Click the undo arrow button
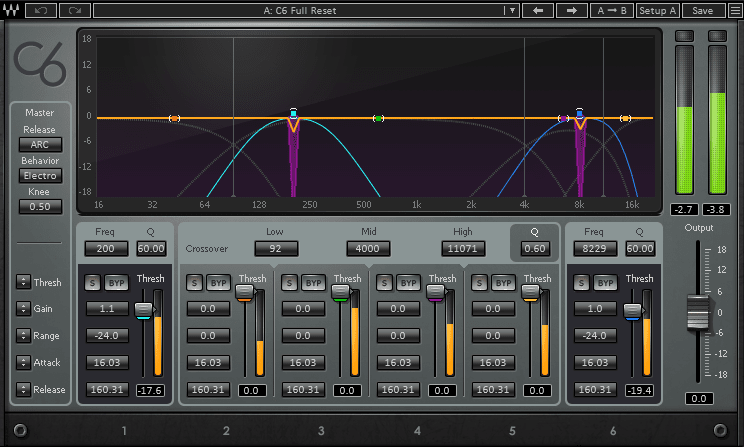744x447 pixels. pos(41,10)
